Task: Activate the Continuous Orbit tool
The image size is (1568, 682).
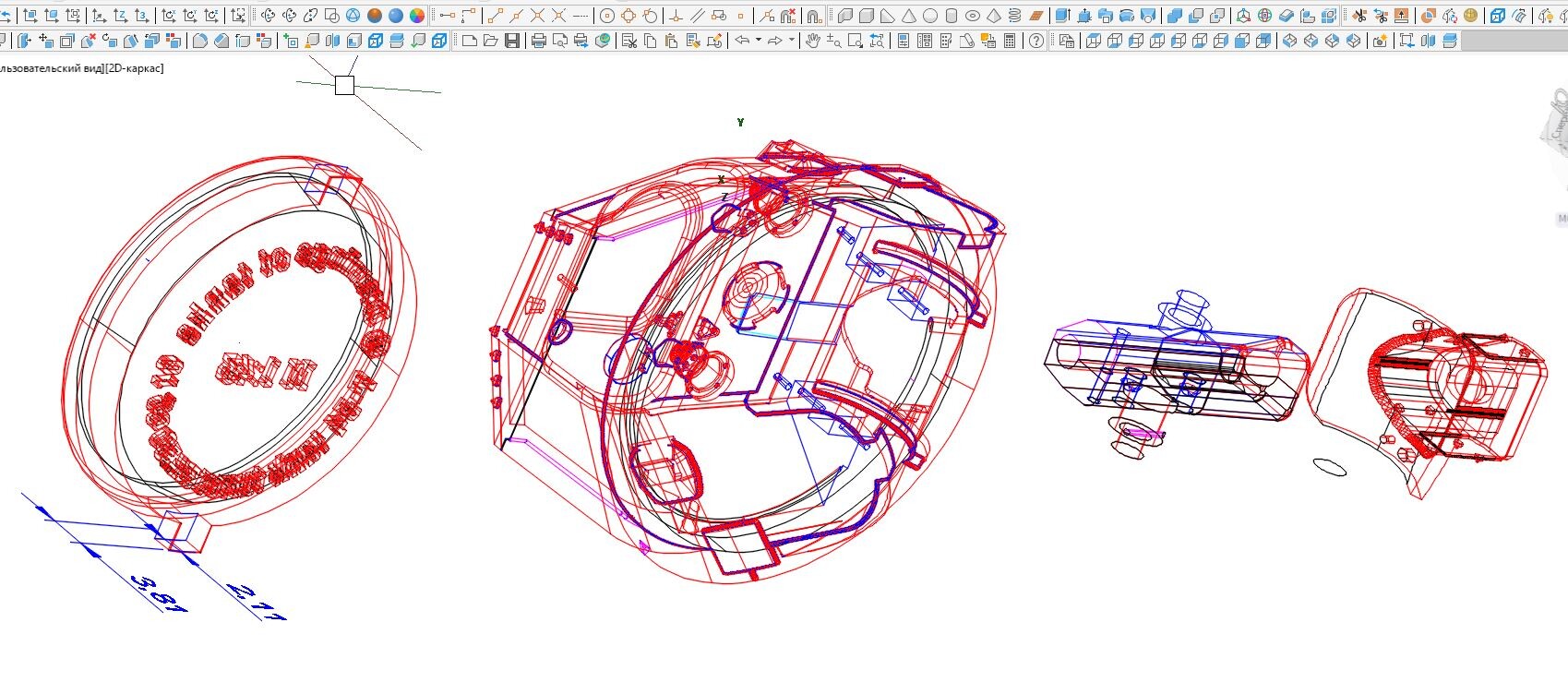Action: [x=310, y=16]
